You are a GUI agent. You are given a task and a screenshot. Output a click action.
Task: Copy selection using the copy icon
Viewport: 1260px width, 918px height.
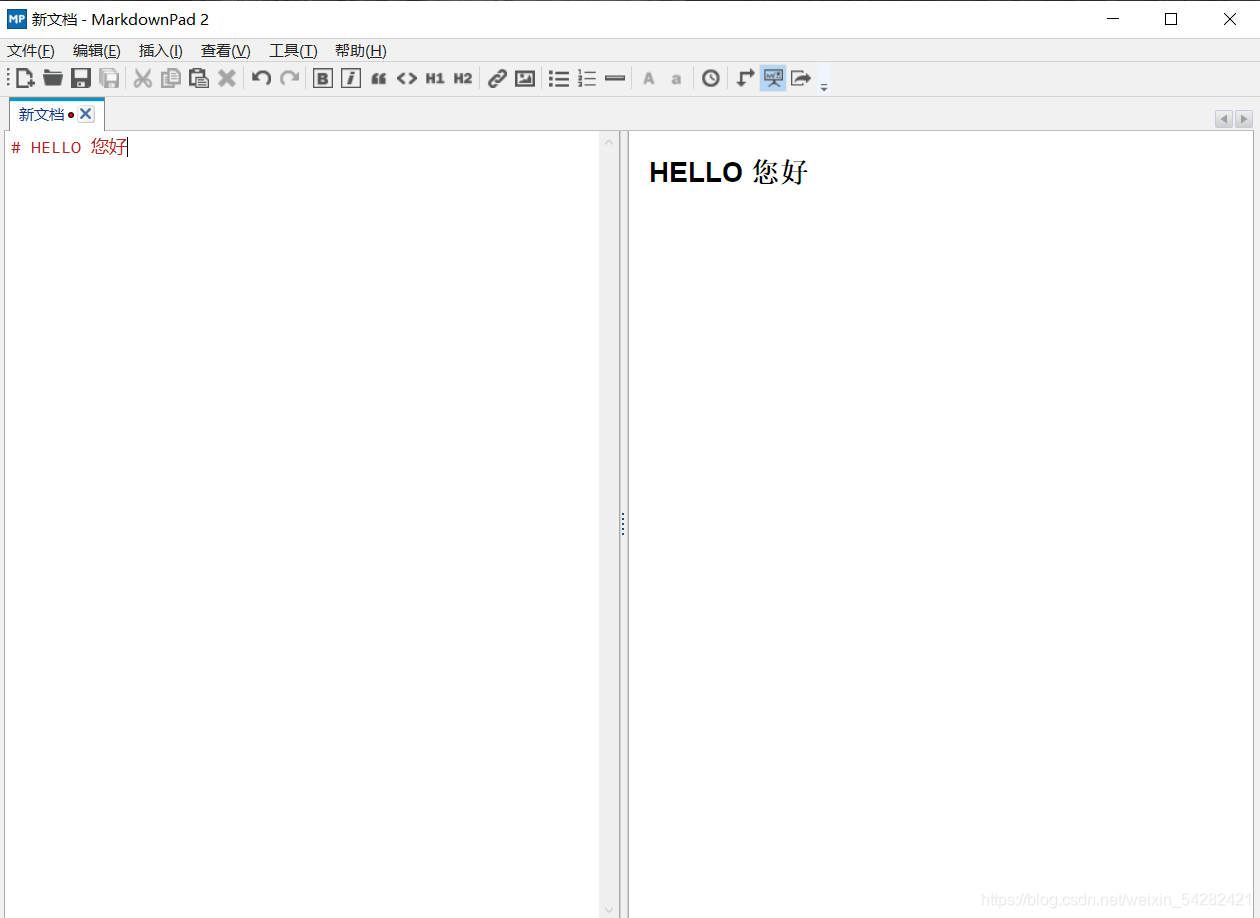[171, 78]
